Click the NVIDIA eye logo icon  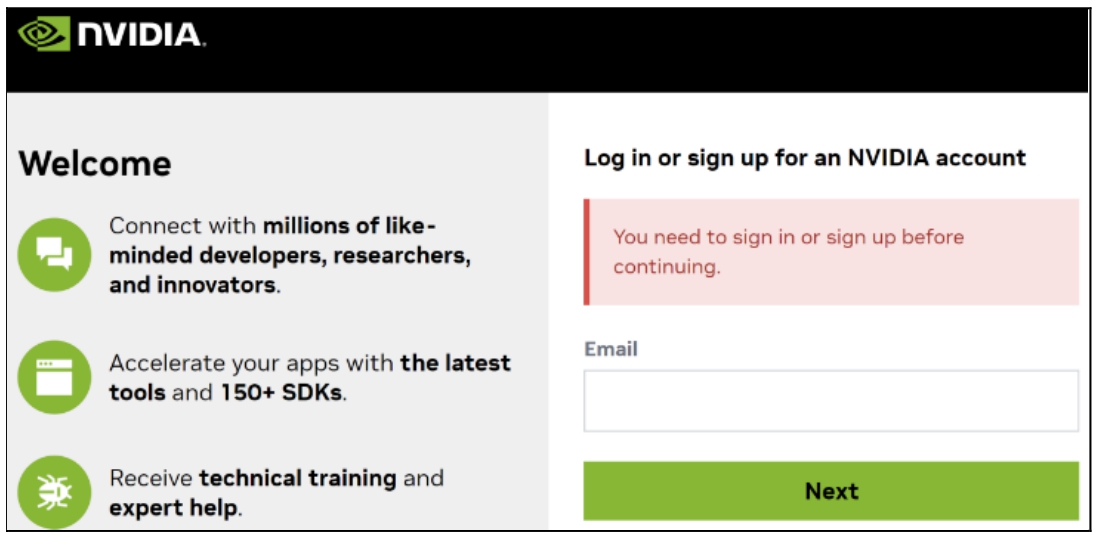click(42, 33)
